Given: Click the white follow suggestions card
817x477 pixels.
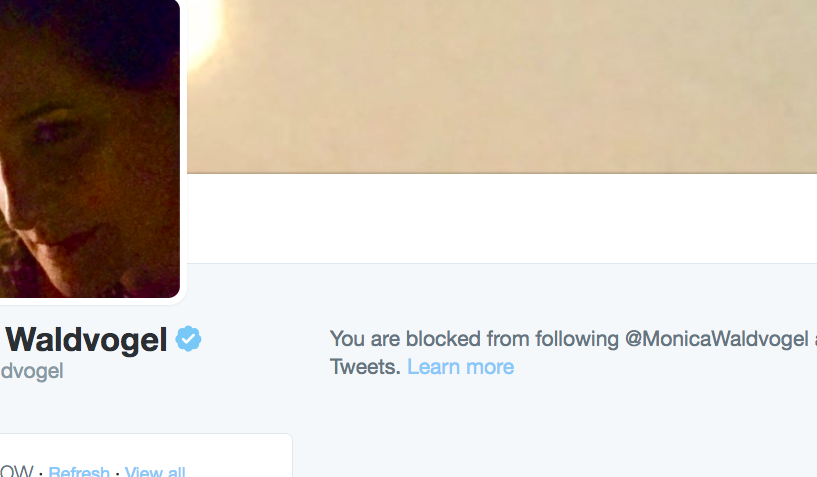Looking at the screenshot, I should (146, 455).
